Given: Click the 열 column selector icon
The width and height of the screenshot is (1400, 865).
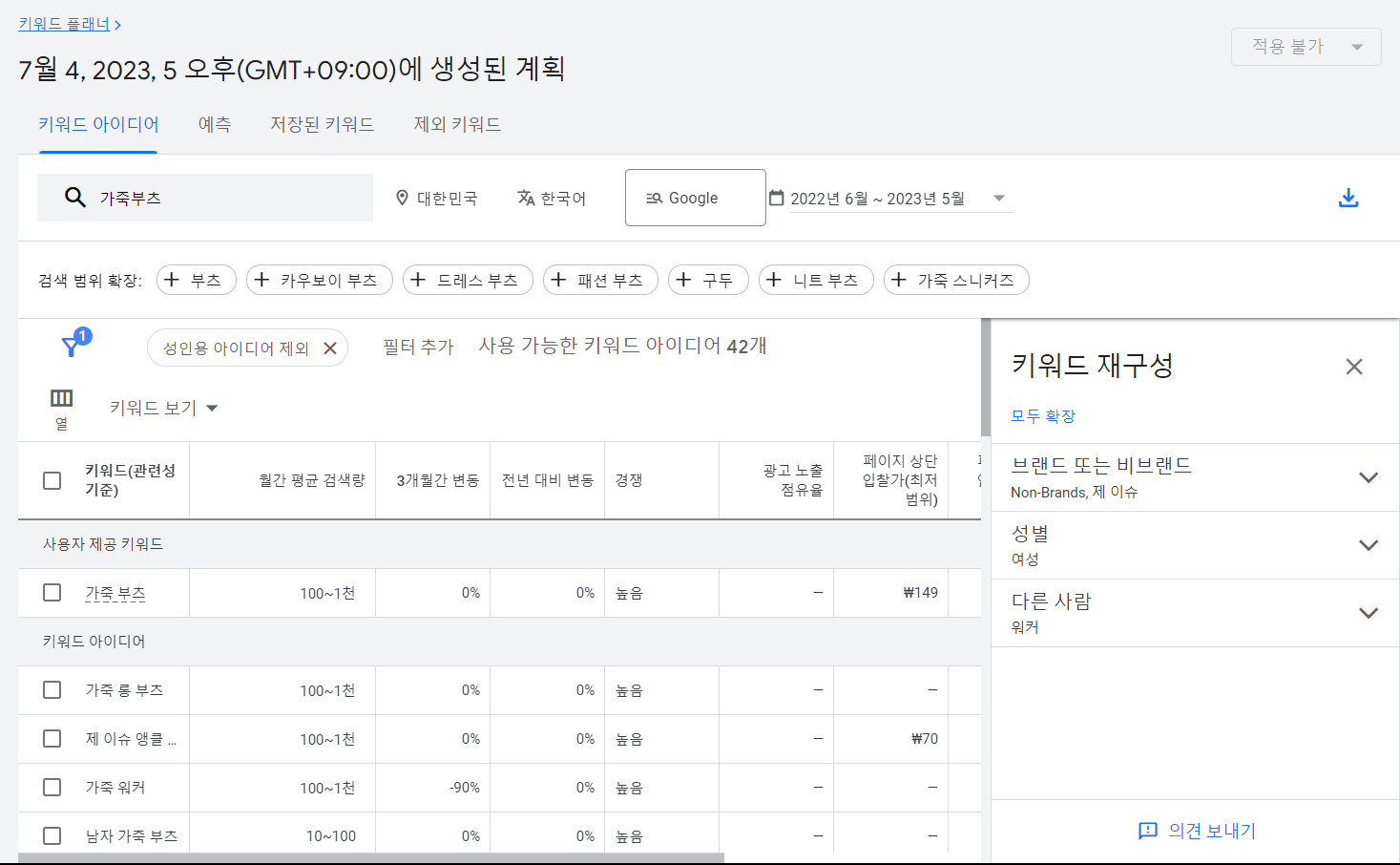Looking at the screenshot, I should 61,397.
